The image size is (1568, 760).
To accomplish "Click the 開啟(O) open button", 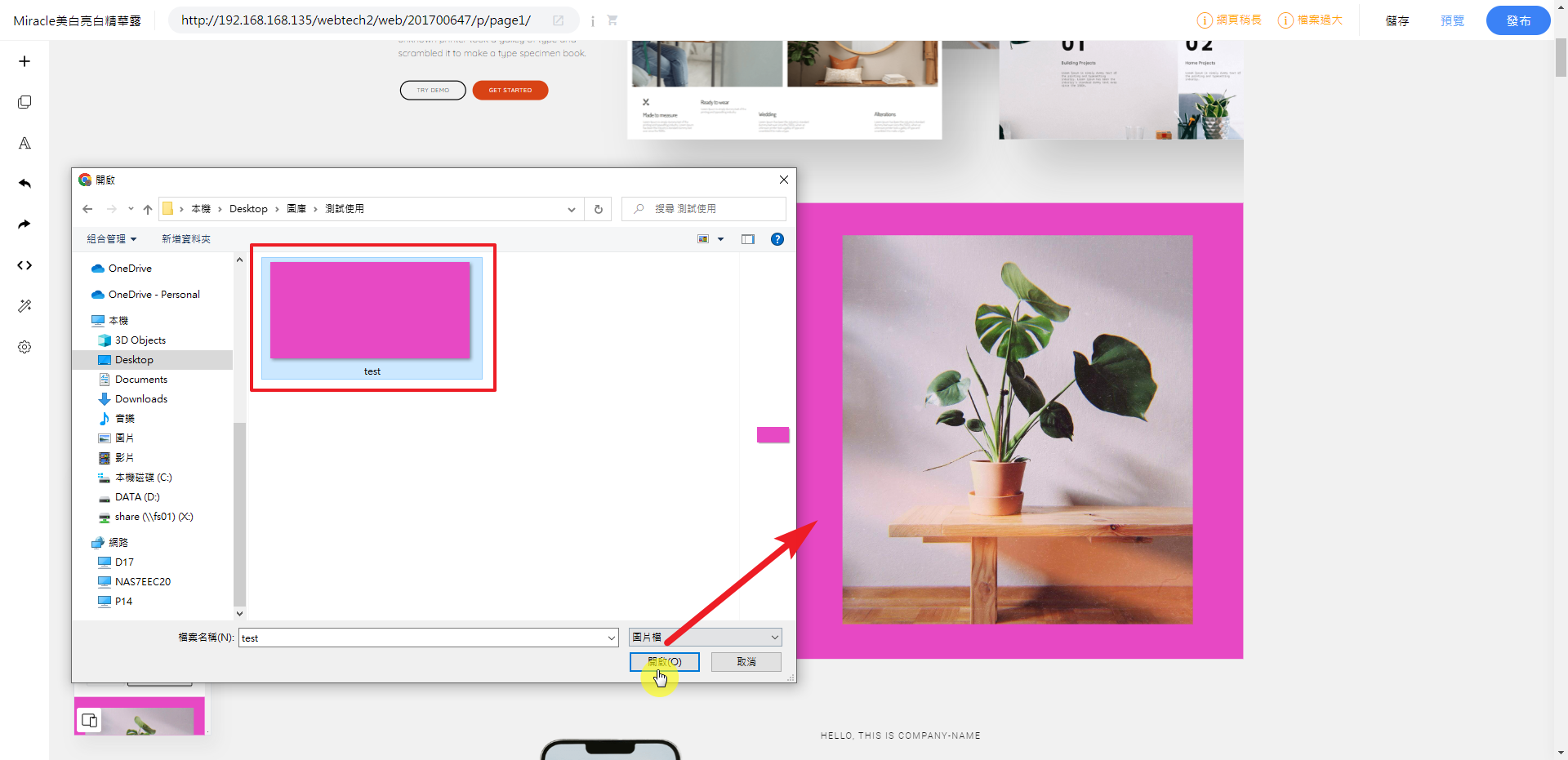I will [664, 662].
